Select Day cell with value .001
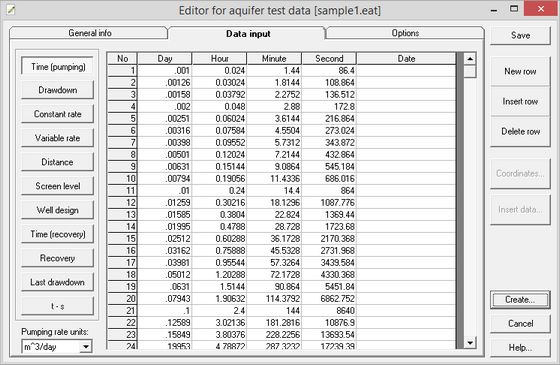The width and height of the screenshot is (560, 365). coord(165,71)
